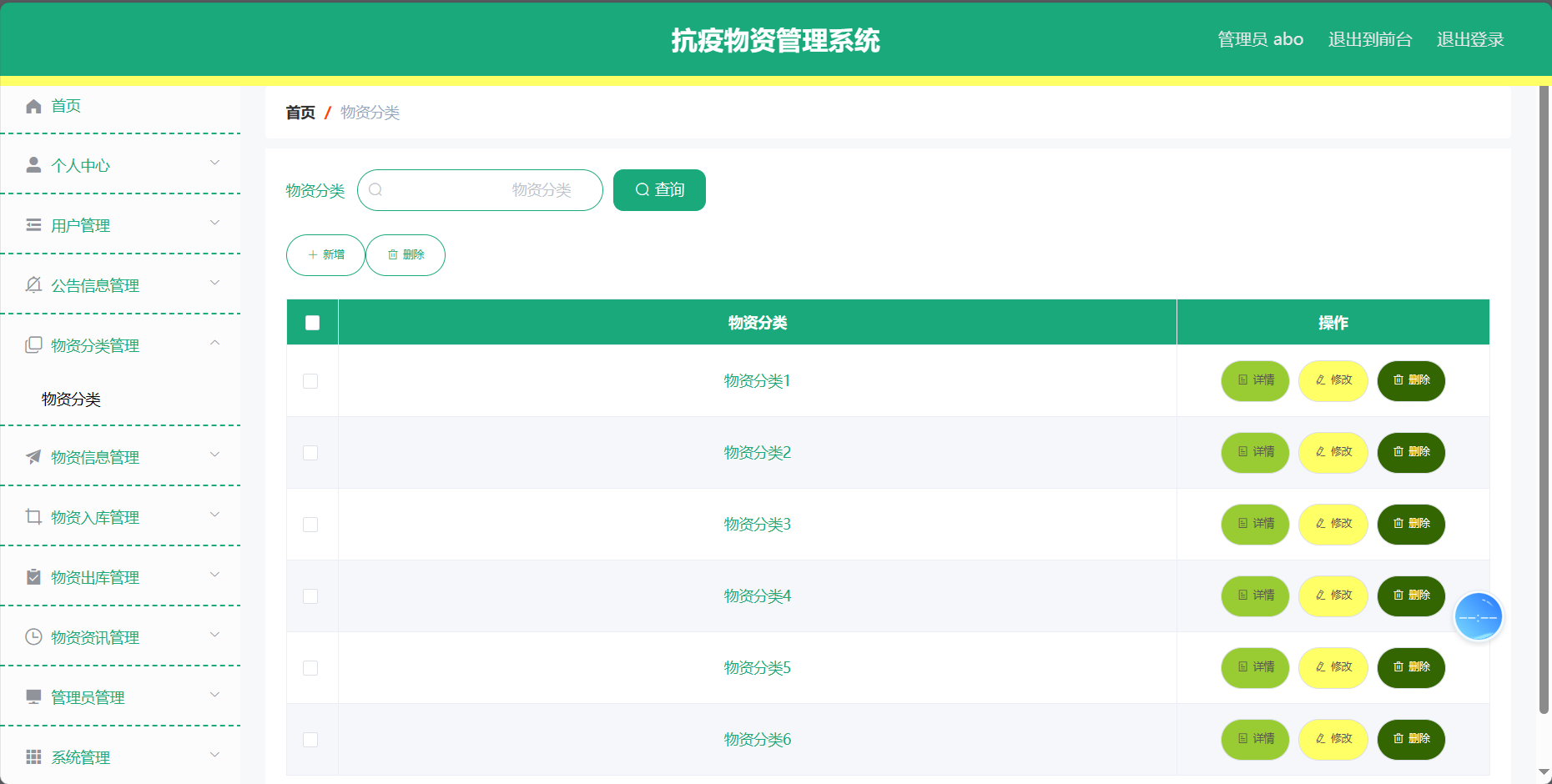
Task: Click the blue floating clock widget
Action: point(1479,617)
